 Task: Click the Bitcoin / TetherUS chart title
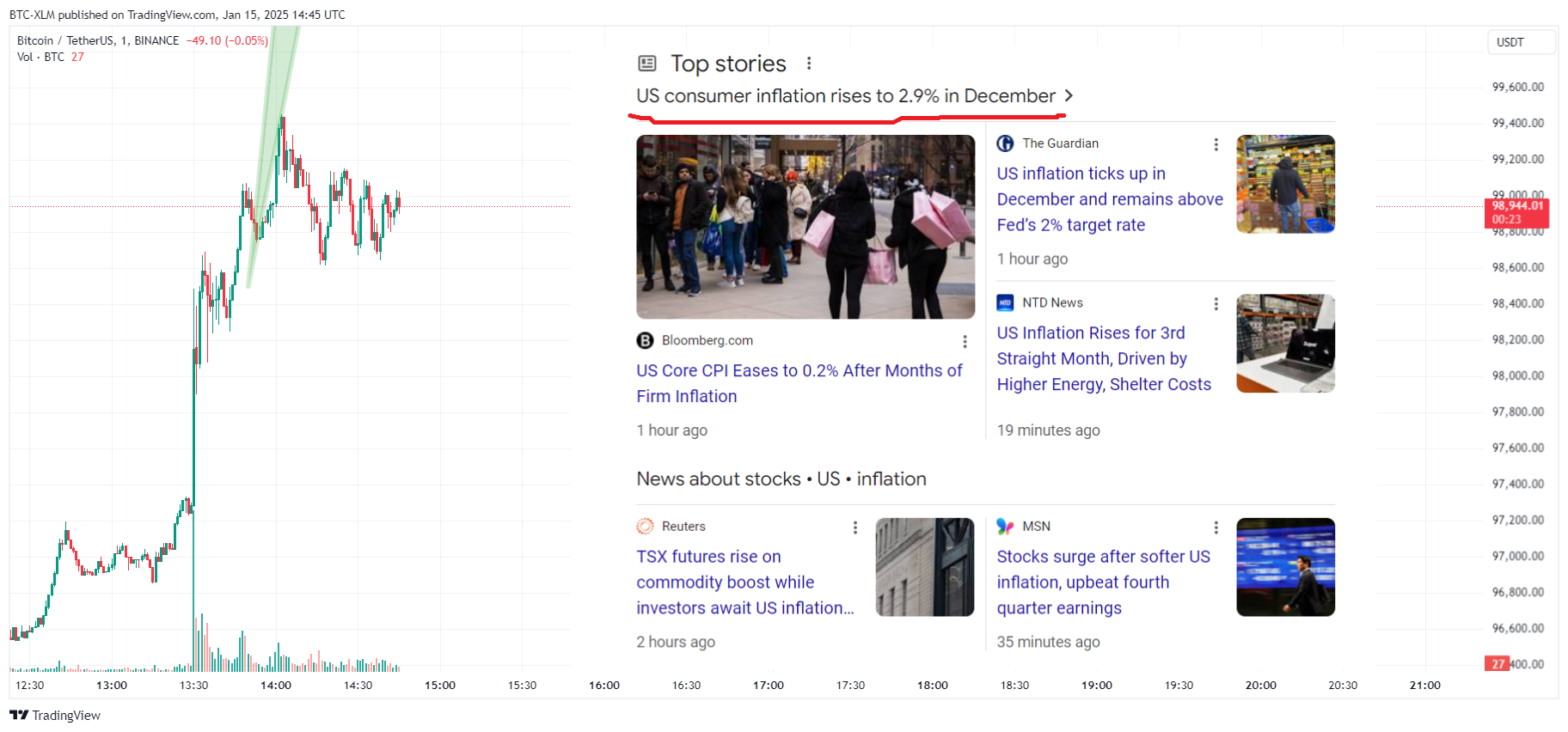[98, 40]
